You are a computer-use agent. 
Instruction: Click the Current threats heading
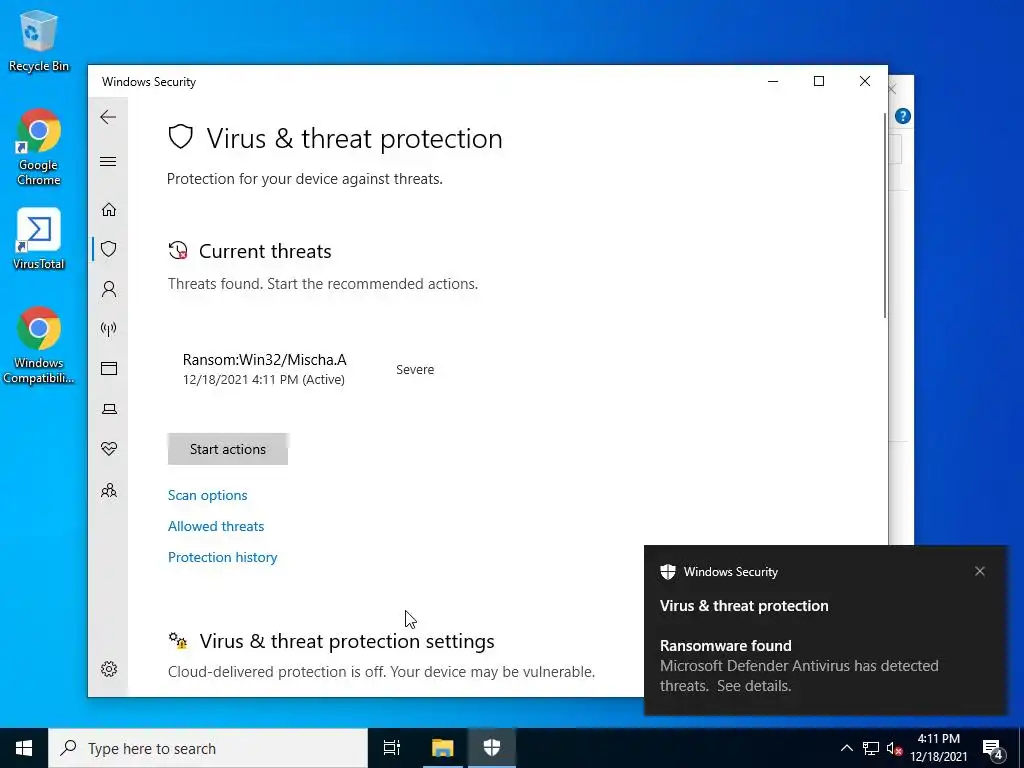pyautogui.click(x=265, y=251)
